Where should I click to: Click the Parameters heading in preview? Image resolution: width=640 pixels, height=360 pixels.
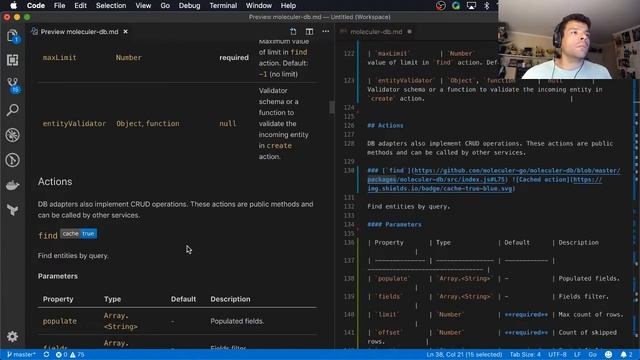58,276
